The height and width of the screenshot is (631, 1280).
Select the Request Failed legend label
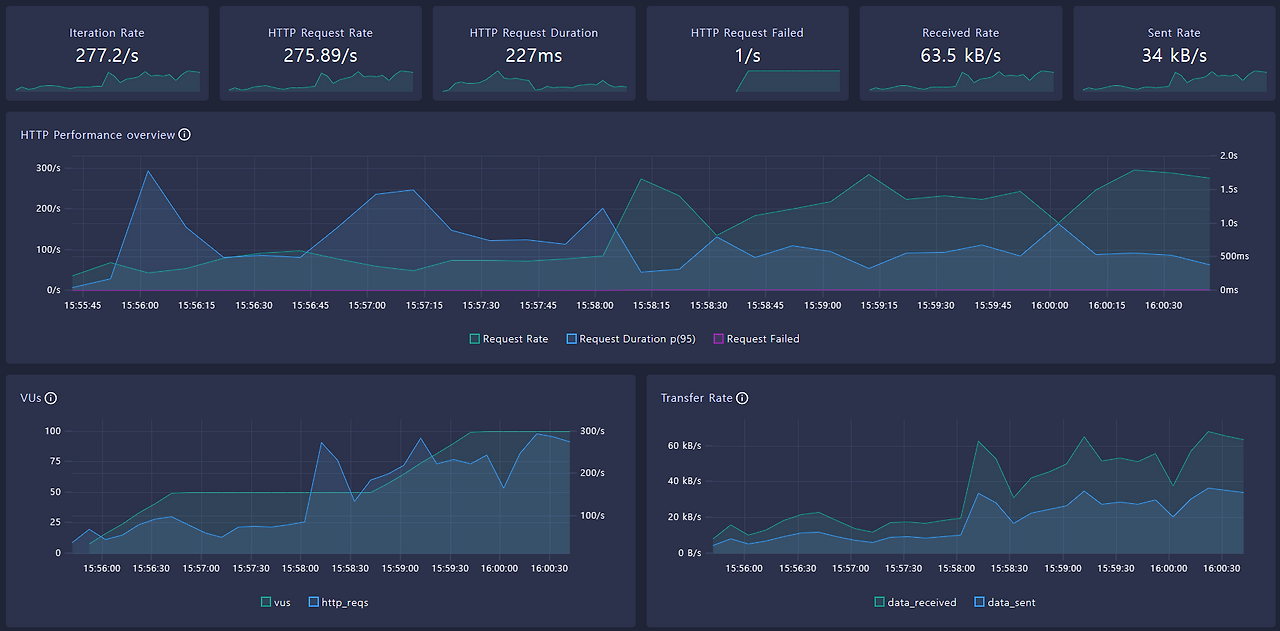click(763, 339)
